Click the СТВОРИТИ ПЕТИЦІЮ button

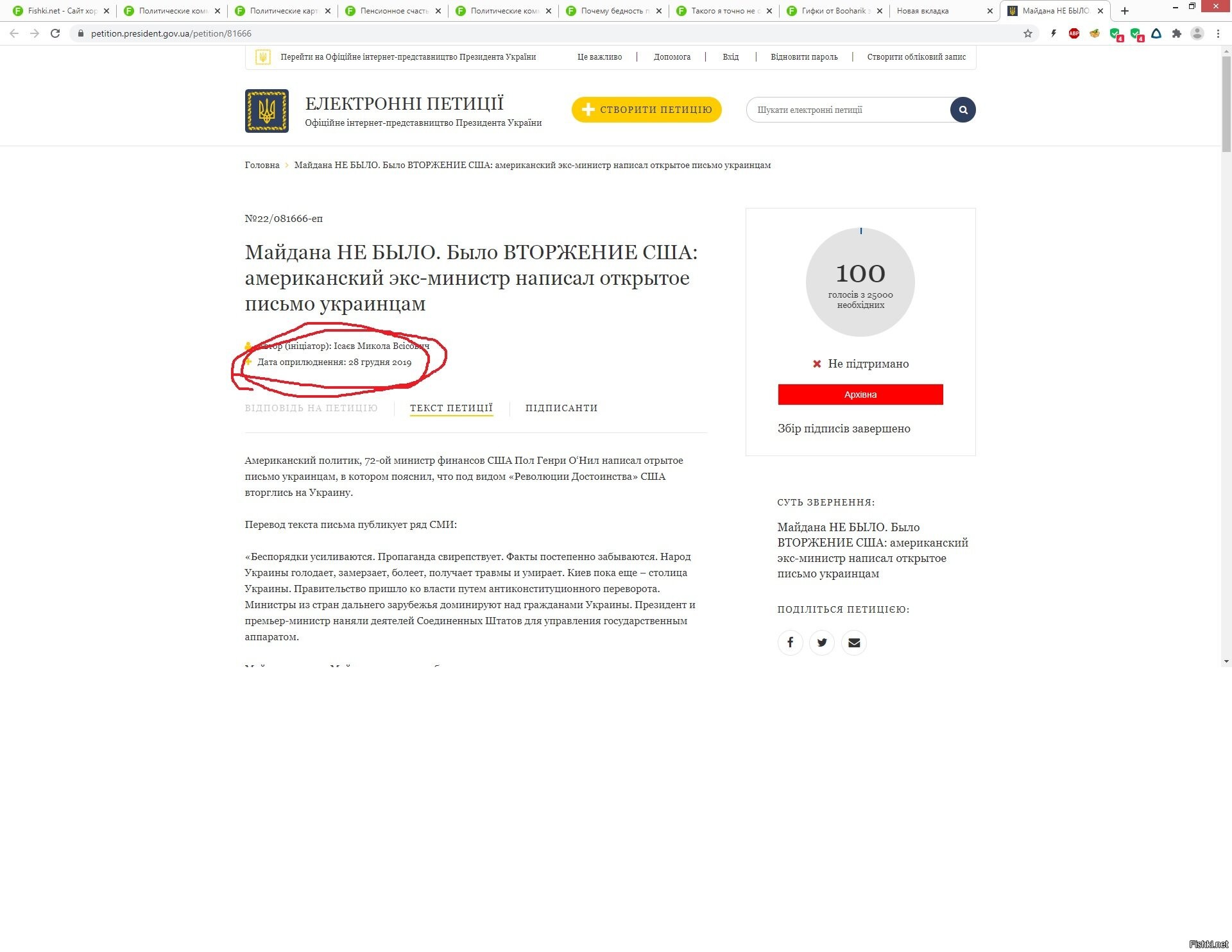(647, 110)
